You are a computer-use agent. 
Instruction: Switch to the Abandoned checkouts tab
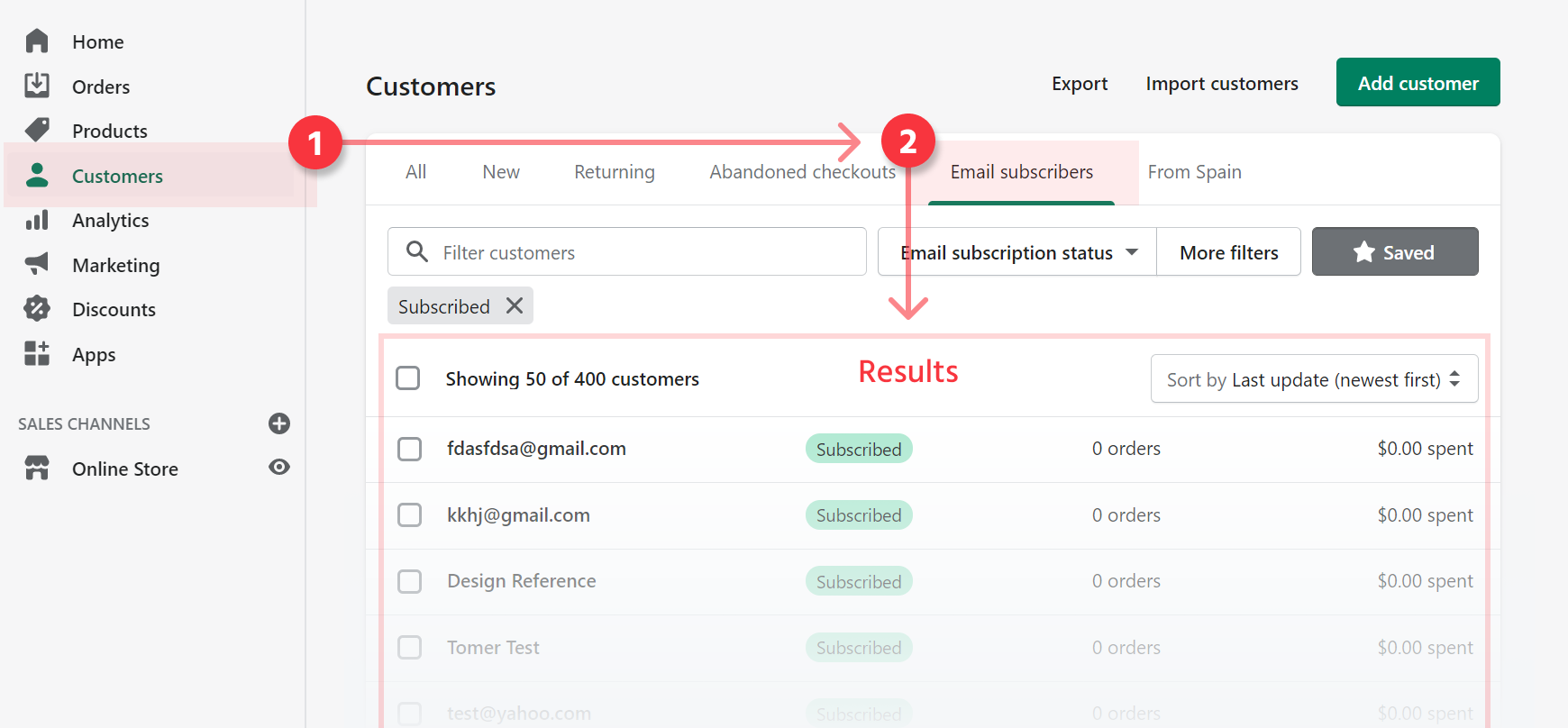pyautogui.click(x=802, y=172)
